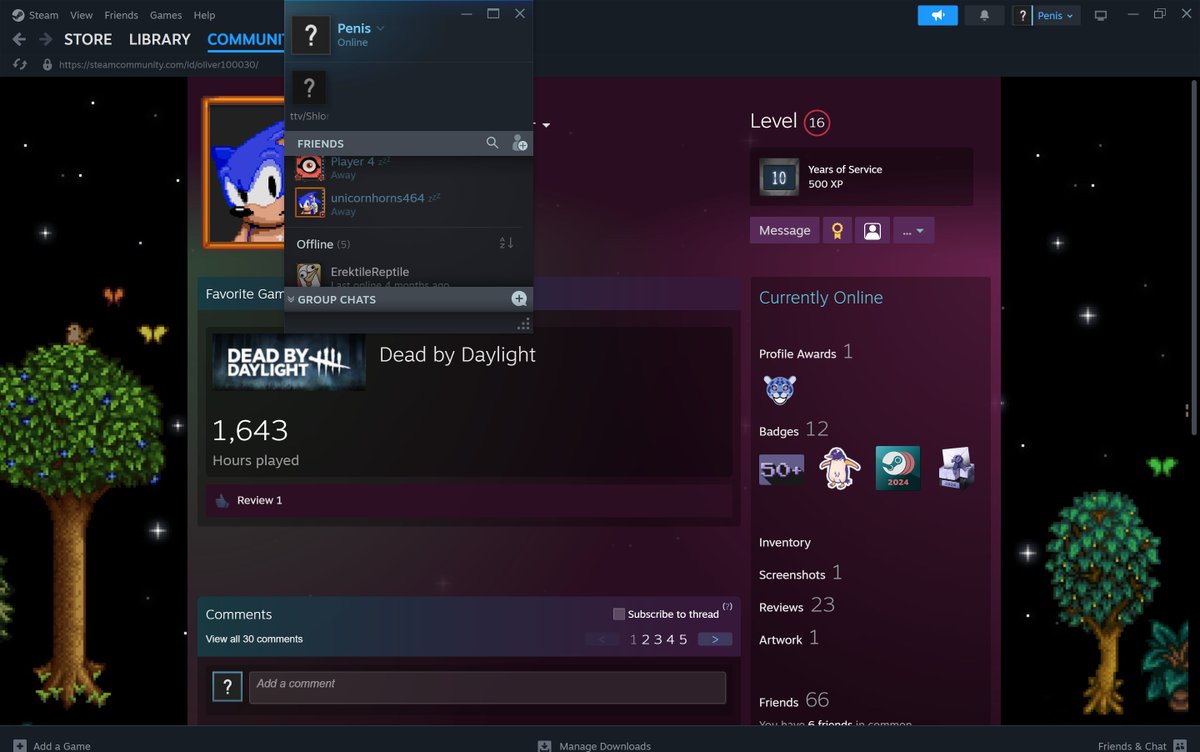Open the Badges 12 link
The width and height of the screenshot is (1200, 752).
coord(794,430)
